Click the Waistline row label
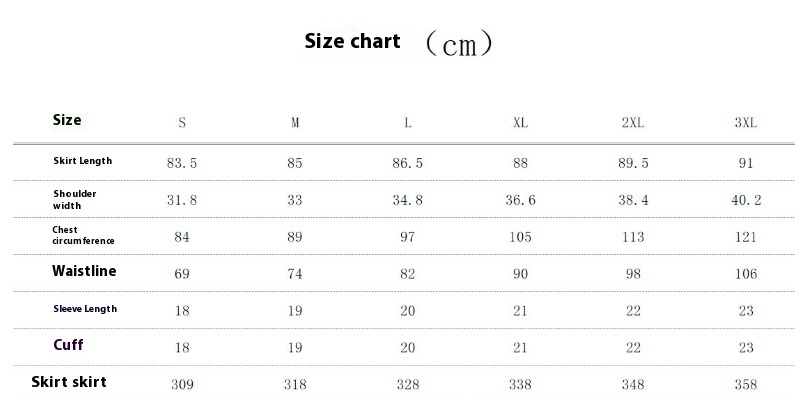This screenshot has height=399, width=795. 84,271
